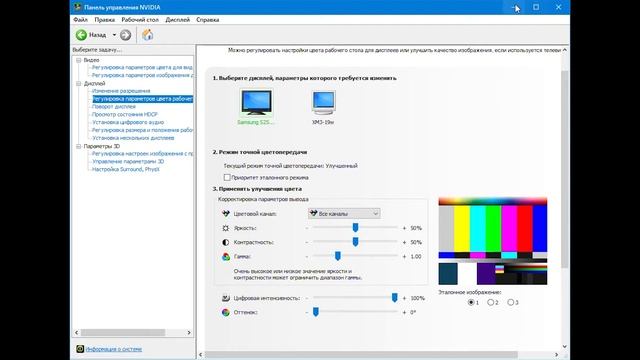Viewport: 640px width, 360px height.
Task: Click the hue icon beside Оттенок
Action: pos(226,312)
